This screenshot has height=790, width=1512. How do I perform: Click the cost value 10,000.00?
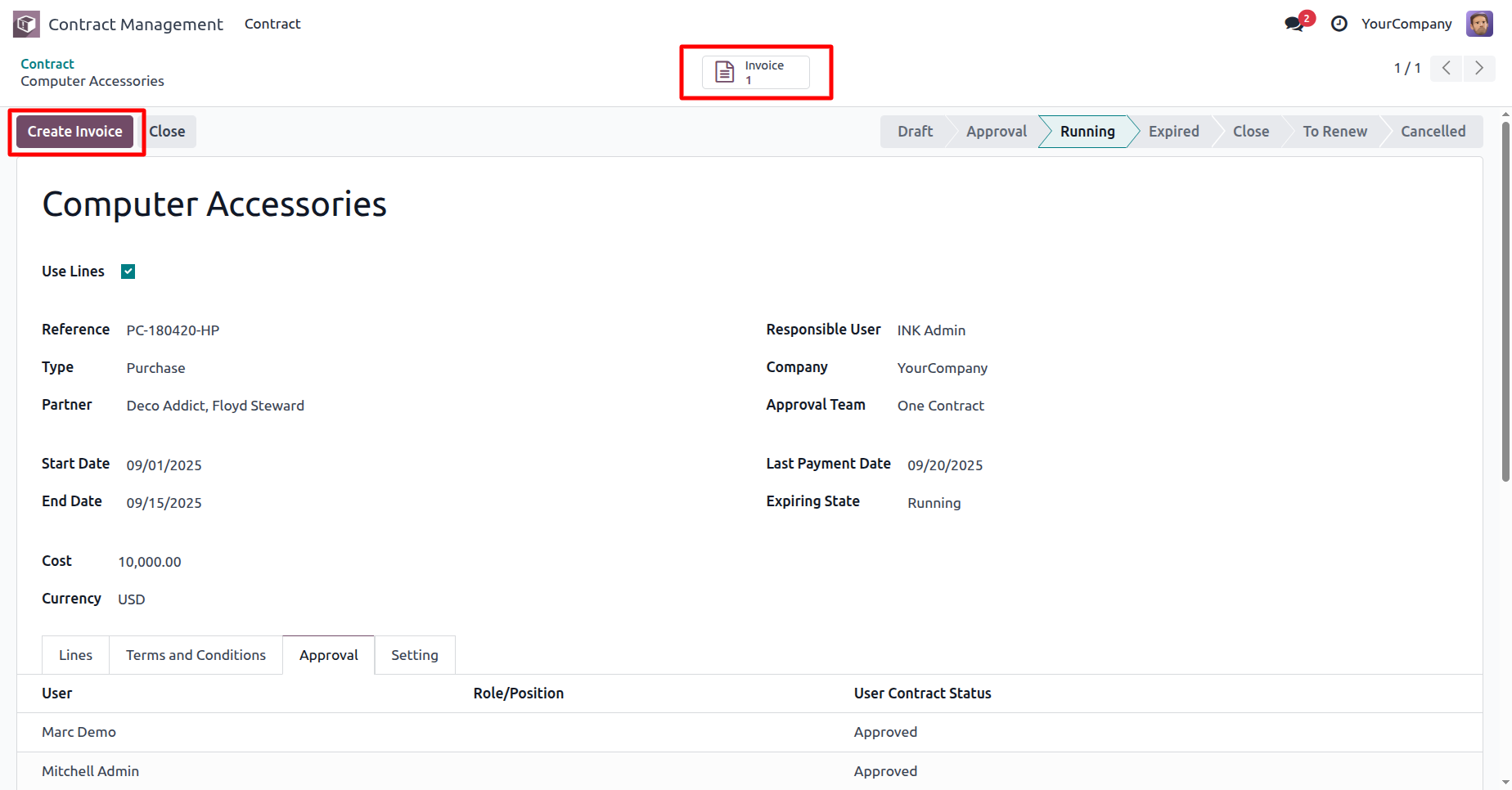(150, 562)
